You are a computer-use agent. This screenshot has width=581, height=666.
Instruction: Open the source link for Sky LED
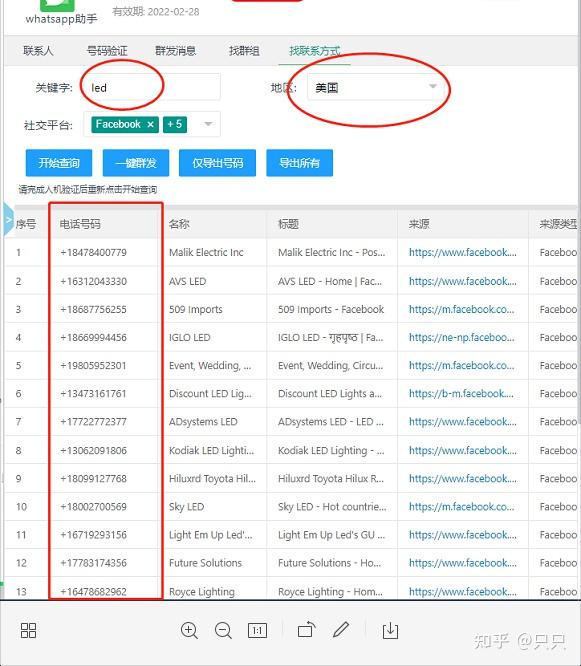click(x=462, y=506)
